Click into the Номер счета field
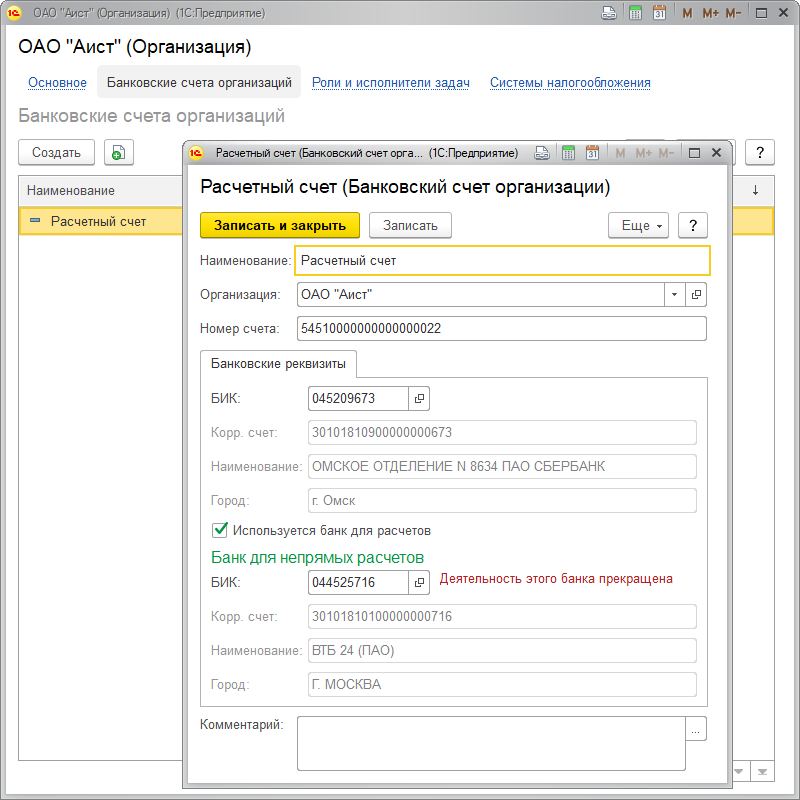The image size is (800, 800). pyautogui.click(x=501, y=329)
